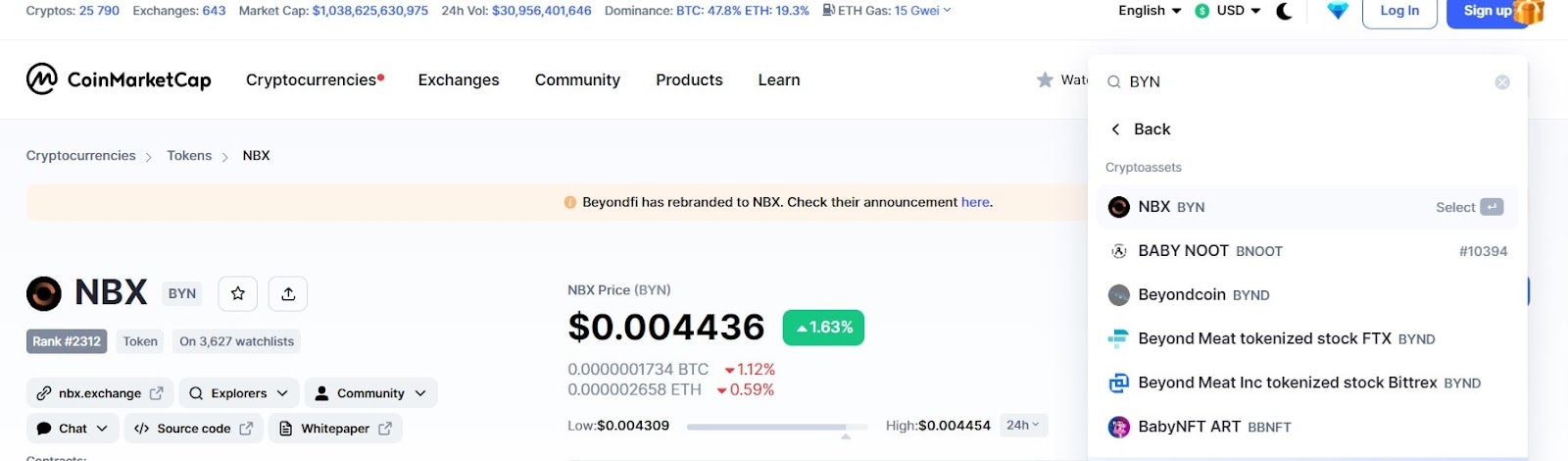Click the low-high price range bar
This screenshot has height=461, width=1568.
coord(777,427)
